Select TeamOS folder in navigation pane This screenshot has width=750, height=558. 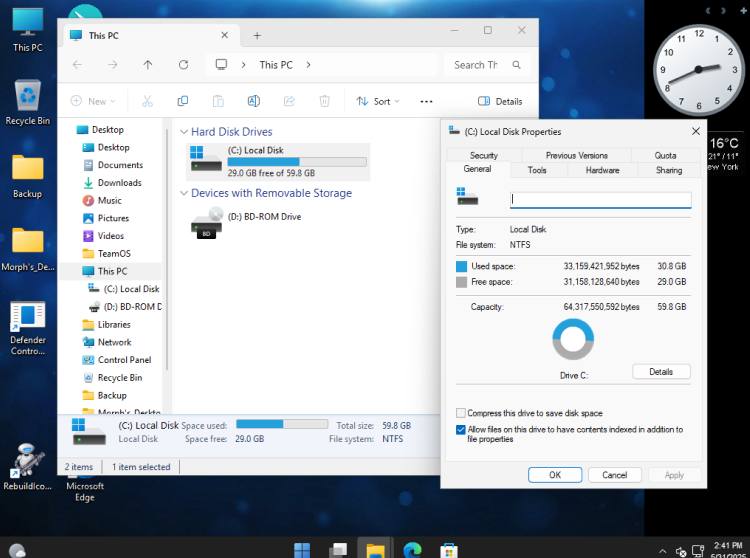click(114, 253)
